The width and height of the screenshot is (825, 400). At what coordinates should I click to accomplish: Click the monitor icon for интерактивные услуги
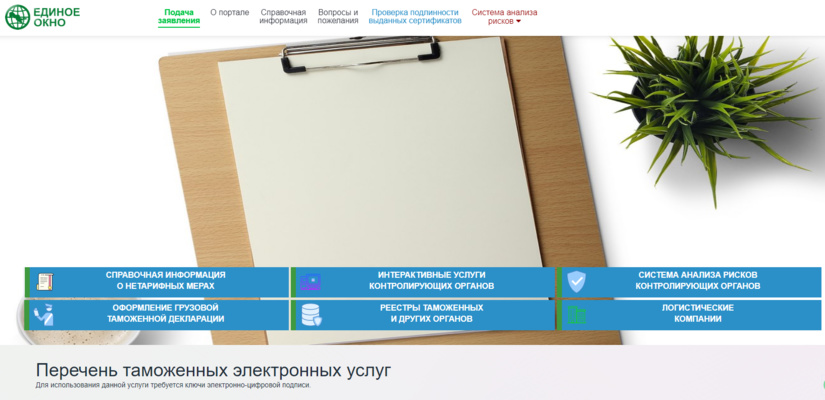[x=310, y=282]
